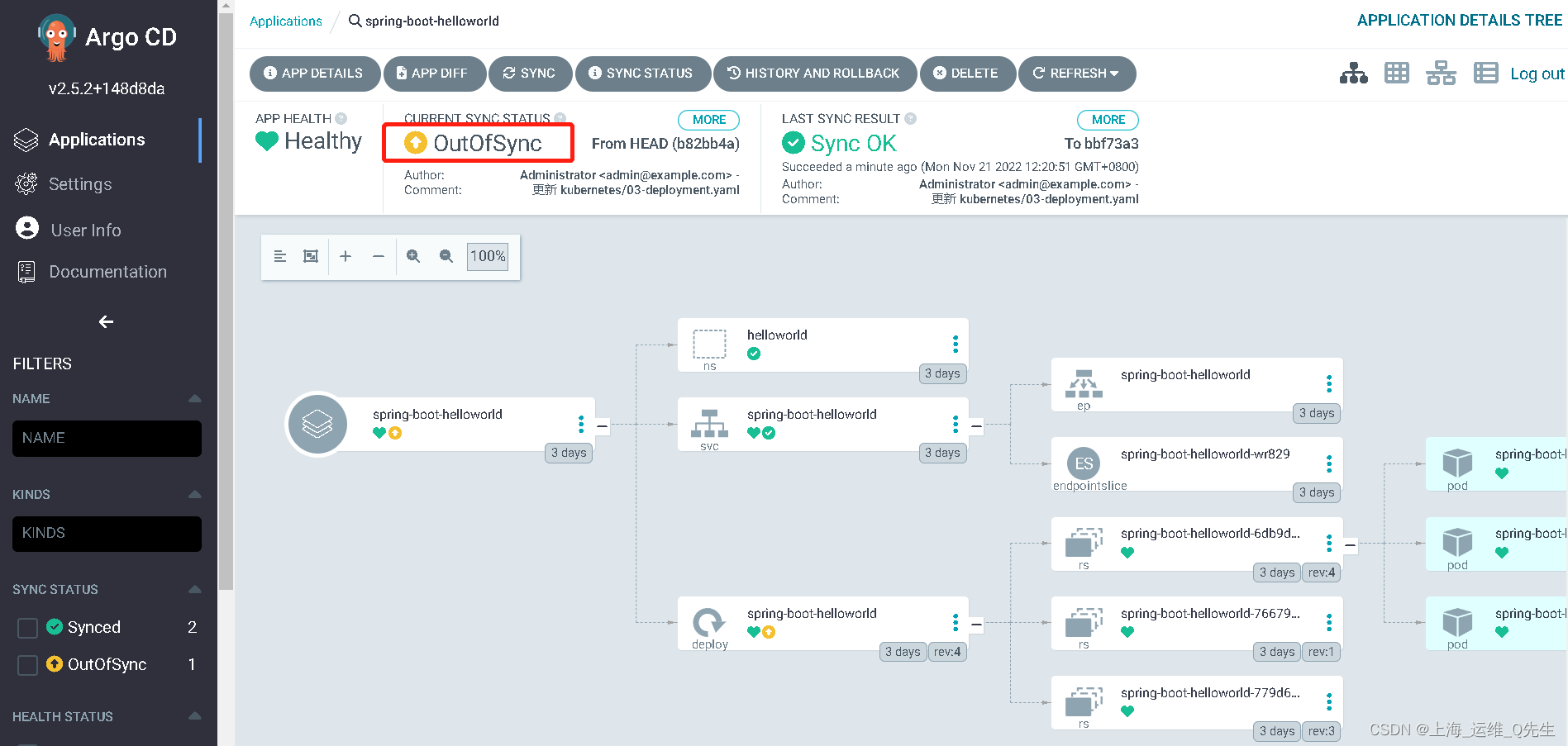Click the fit-to-screen icon in zoom toolbar

pos(311,256)
